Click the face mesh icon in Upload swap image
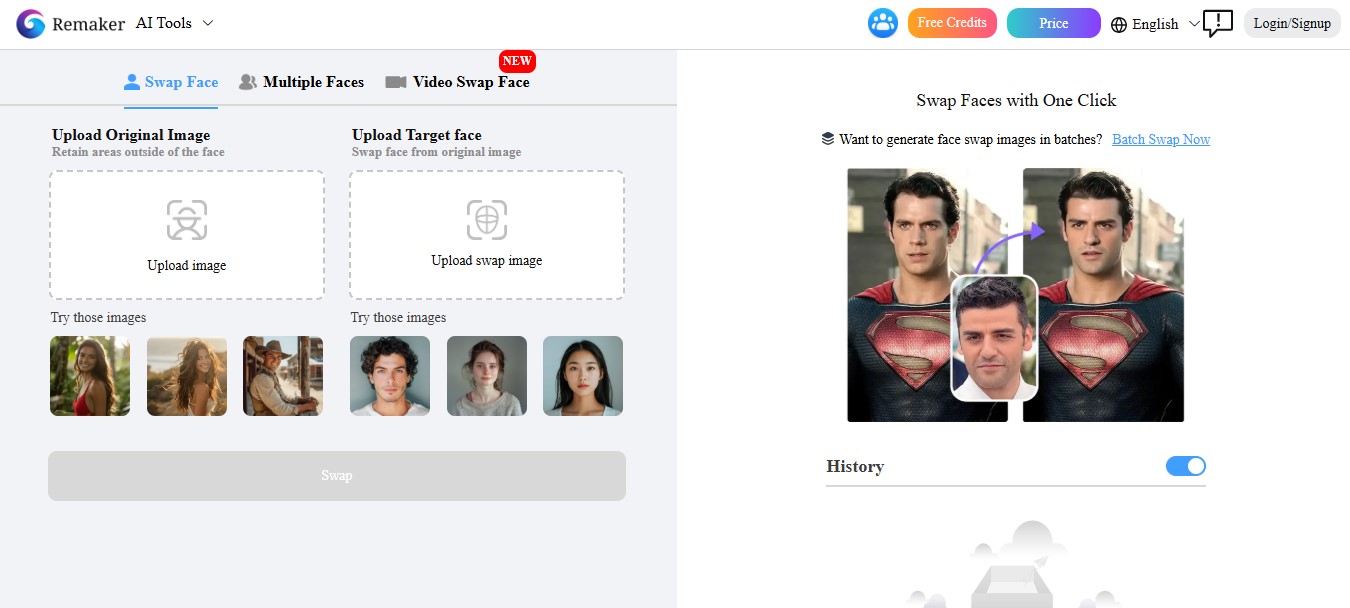Image resolution: width=1350 pixels, height=608 pixels. click(487, 220)
